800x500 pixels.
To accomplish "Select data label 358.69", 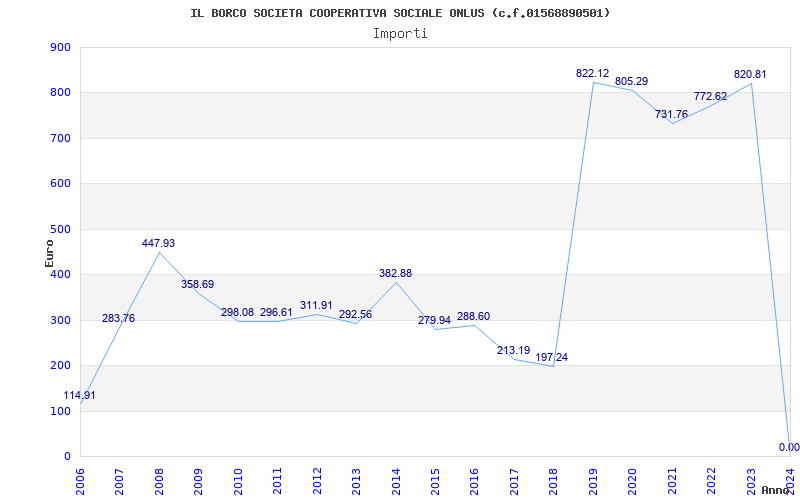I will pos(197,284).
